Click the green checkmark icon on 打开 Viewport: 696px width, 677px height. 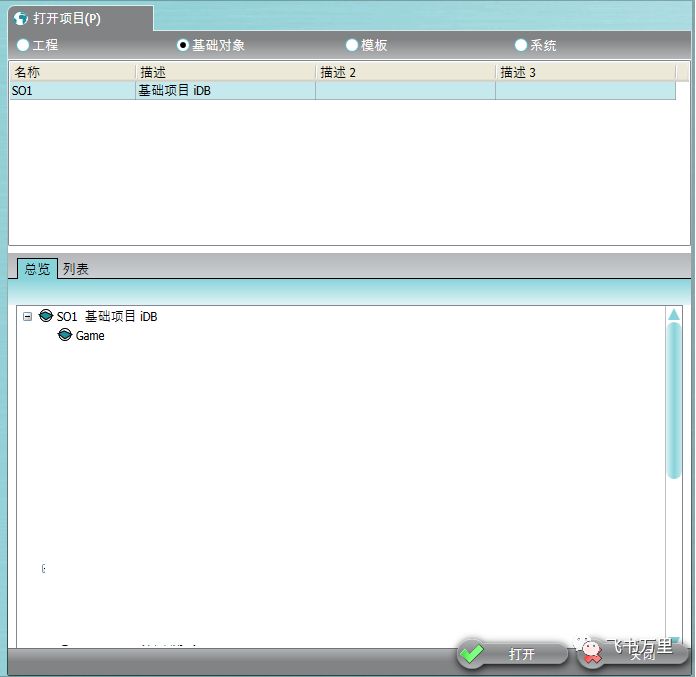(472, 653)
